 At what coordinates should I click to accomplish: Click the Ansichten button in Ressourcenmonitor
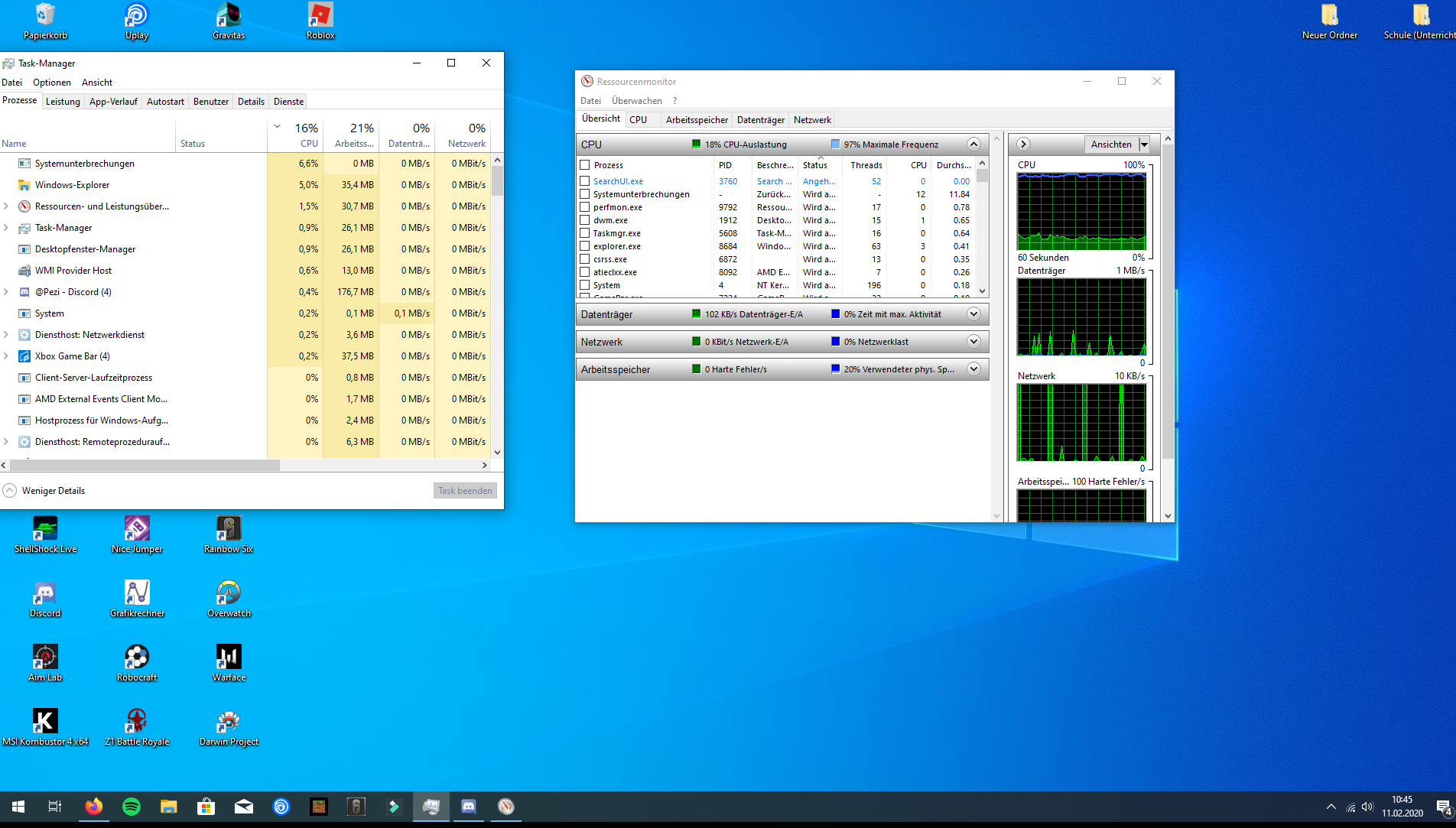pos(1111,144)
